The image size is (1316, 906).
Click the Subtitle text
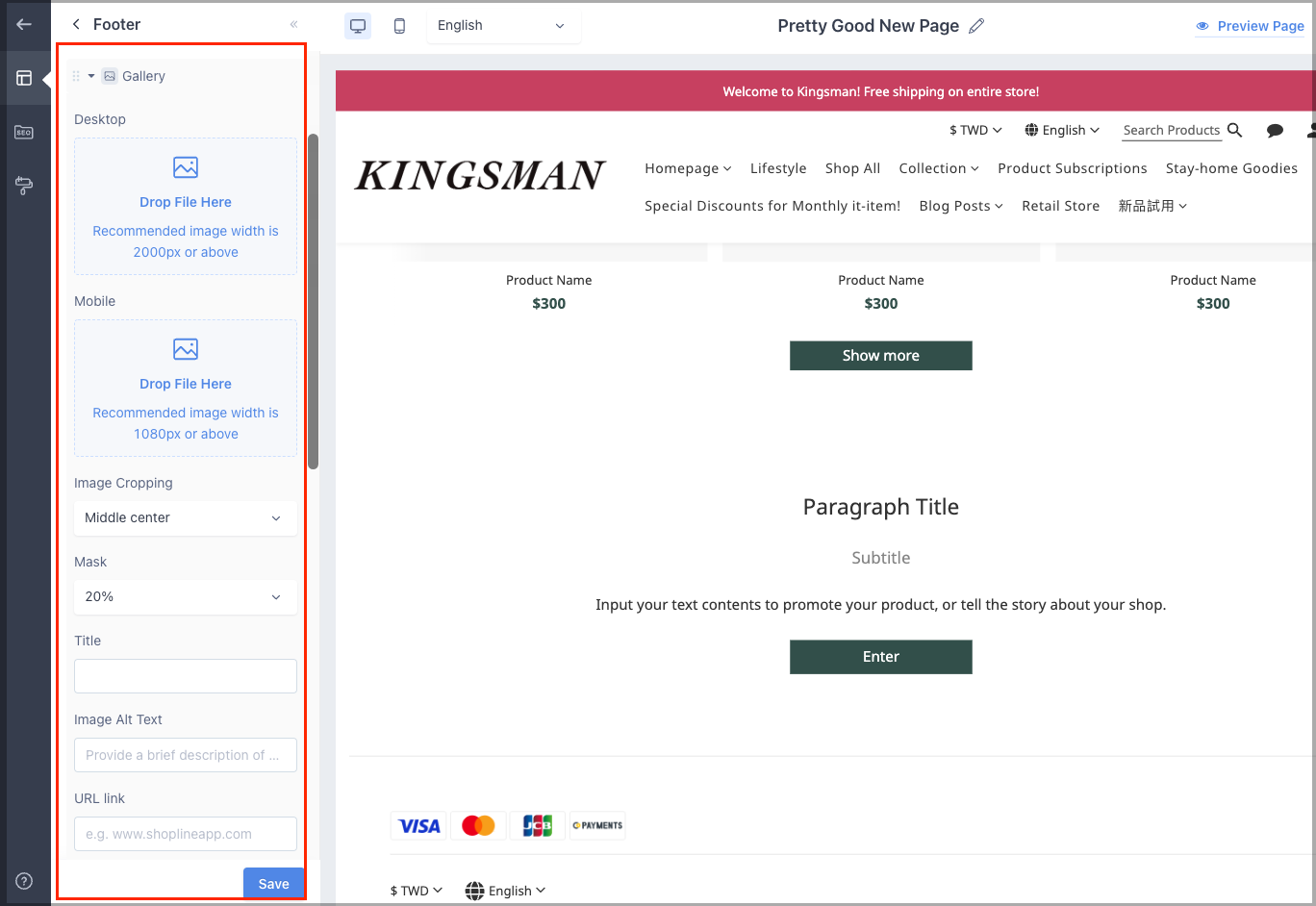880,558
